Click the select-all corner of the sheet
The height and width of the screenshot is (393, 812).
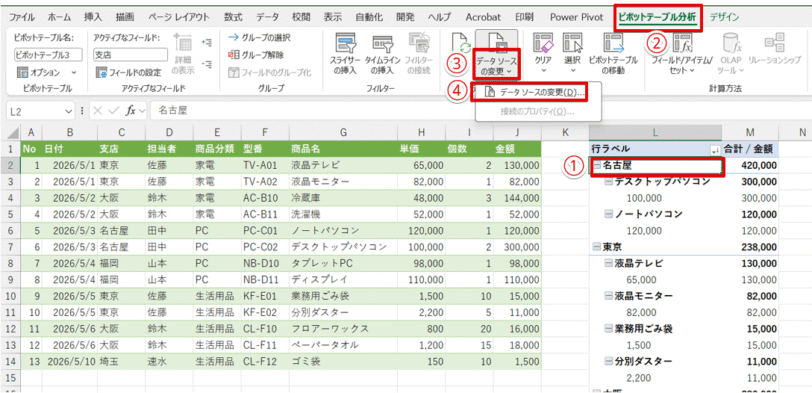10,133
